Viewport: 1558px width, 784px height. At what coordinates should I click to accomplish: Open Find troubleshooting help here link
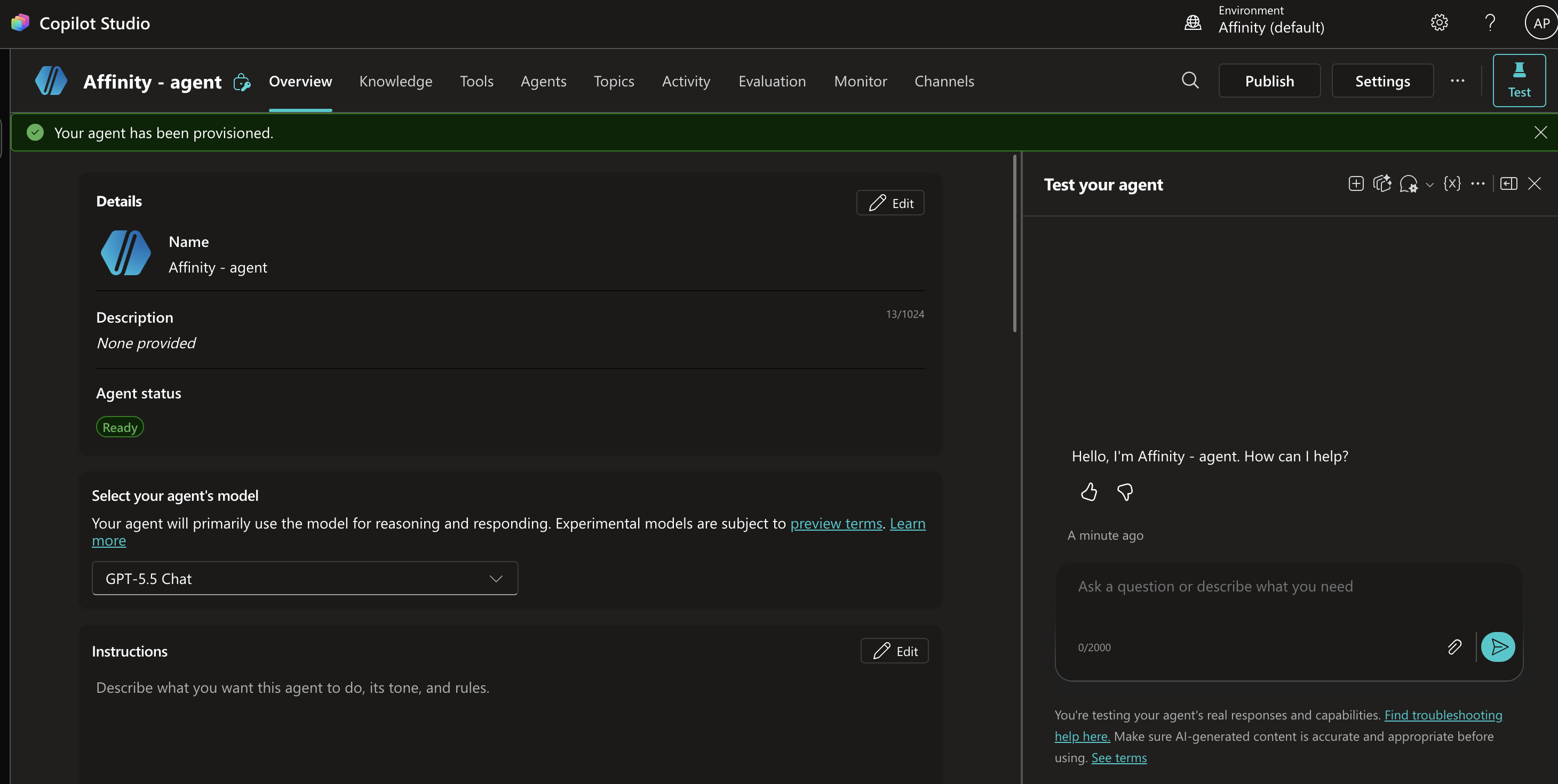pyautogui.click(x=1443, y=715)
